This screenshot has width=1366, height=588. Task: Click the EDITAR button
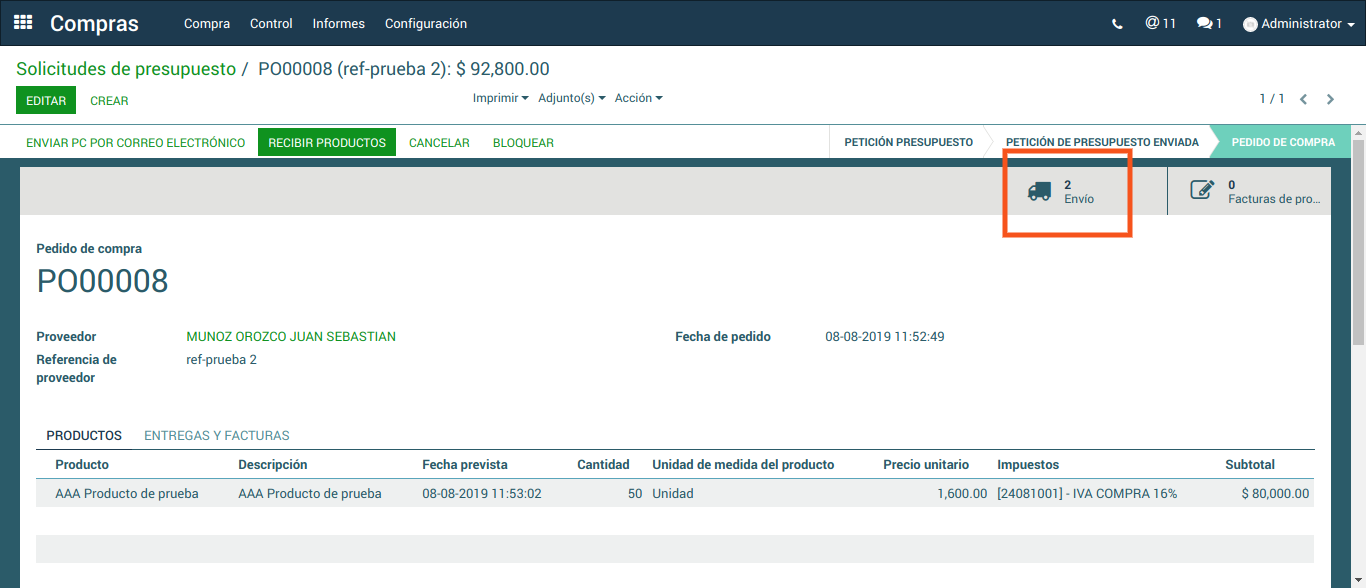[x=46, y=101]
